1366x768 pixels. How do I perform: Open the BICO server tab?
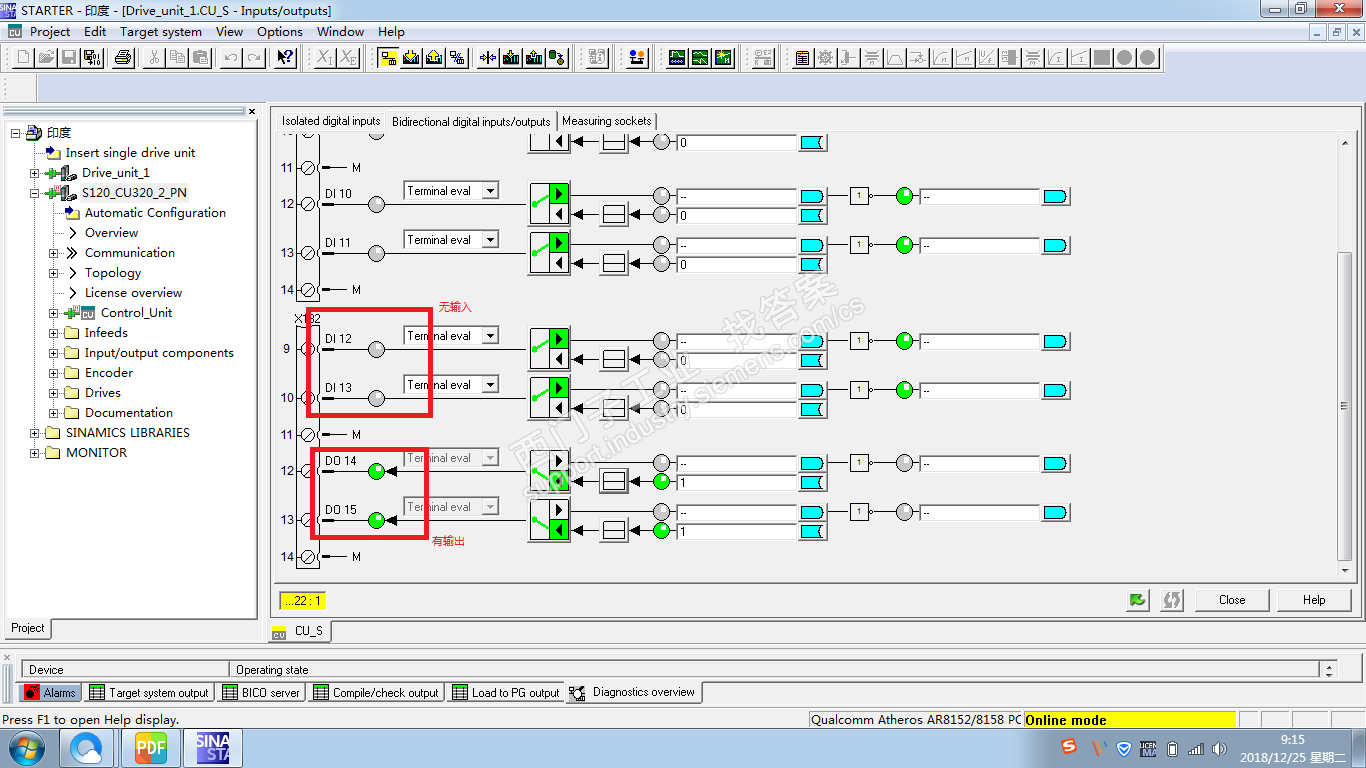click(x=260, y=692)
